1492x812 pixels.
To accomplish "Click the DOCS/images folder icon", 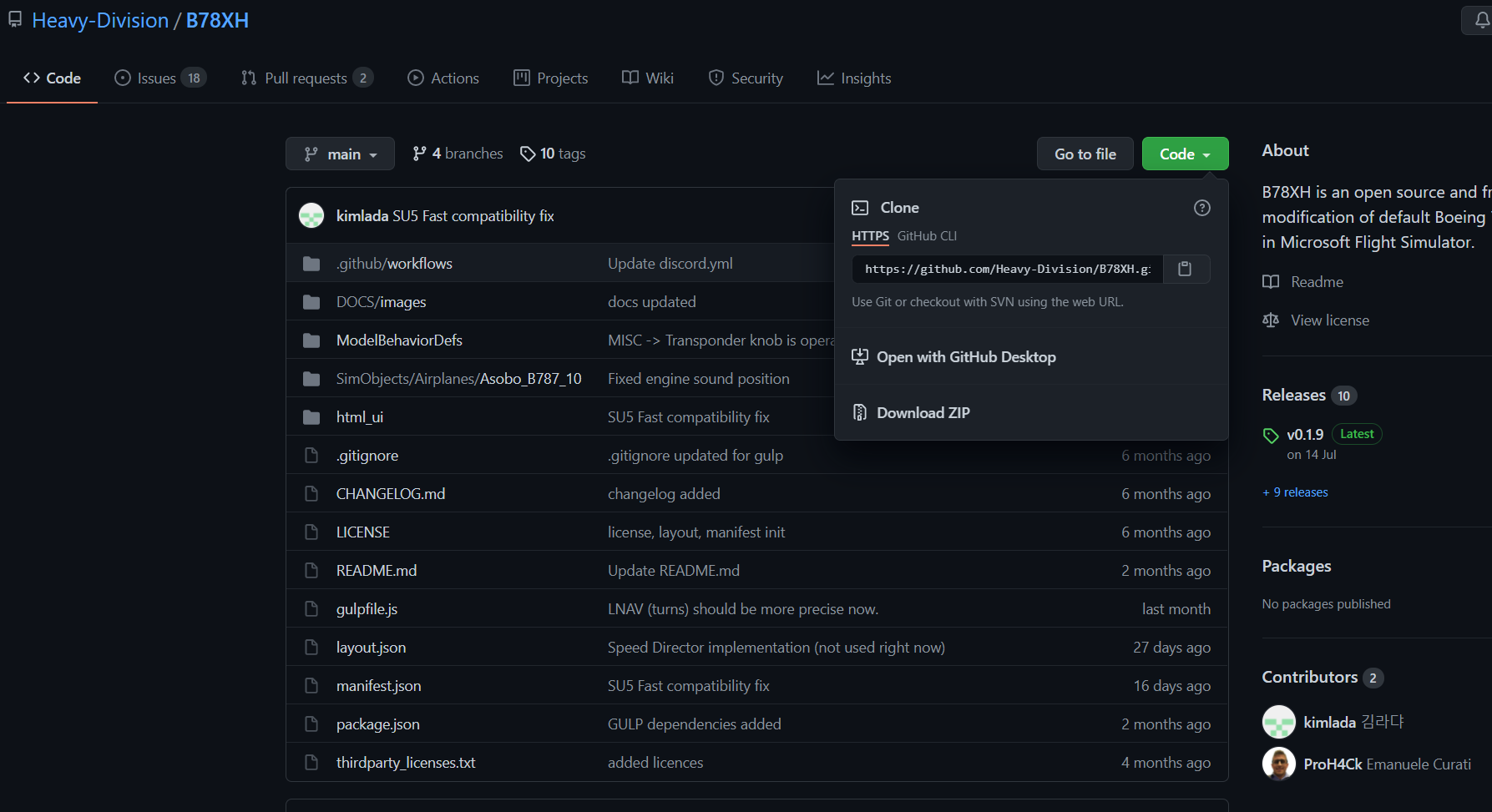I will pos(311,302).
